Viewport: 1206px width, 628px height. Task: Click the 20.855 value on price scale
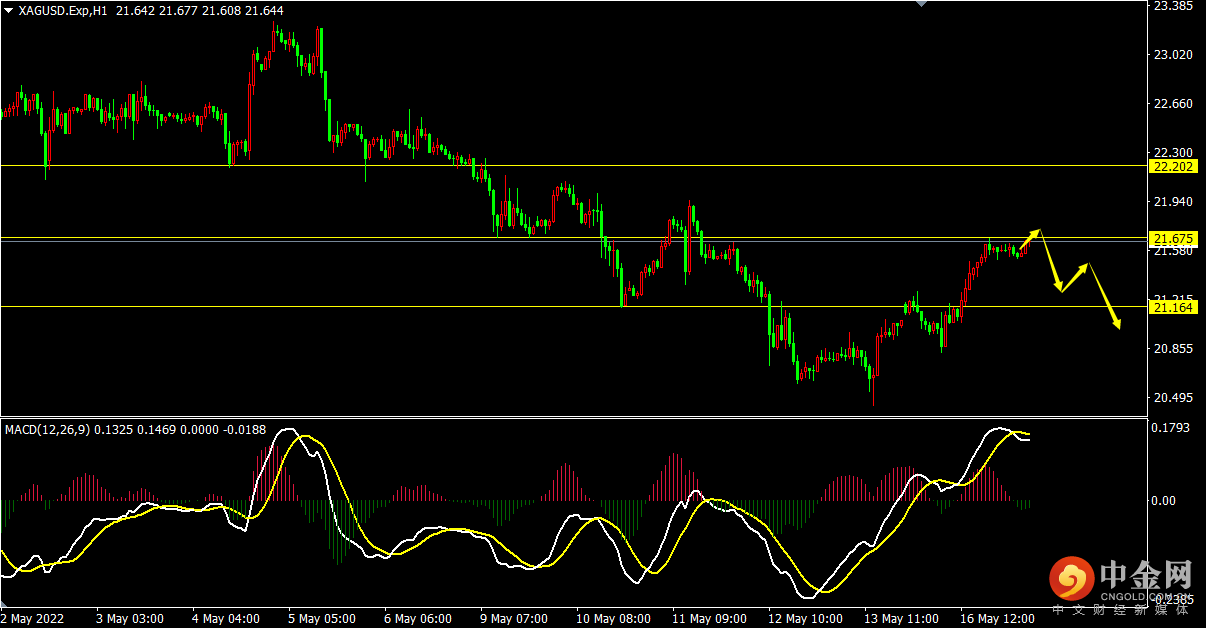pos(1173,349)
